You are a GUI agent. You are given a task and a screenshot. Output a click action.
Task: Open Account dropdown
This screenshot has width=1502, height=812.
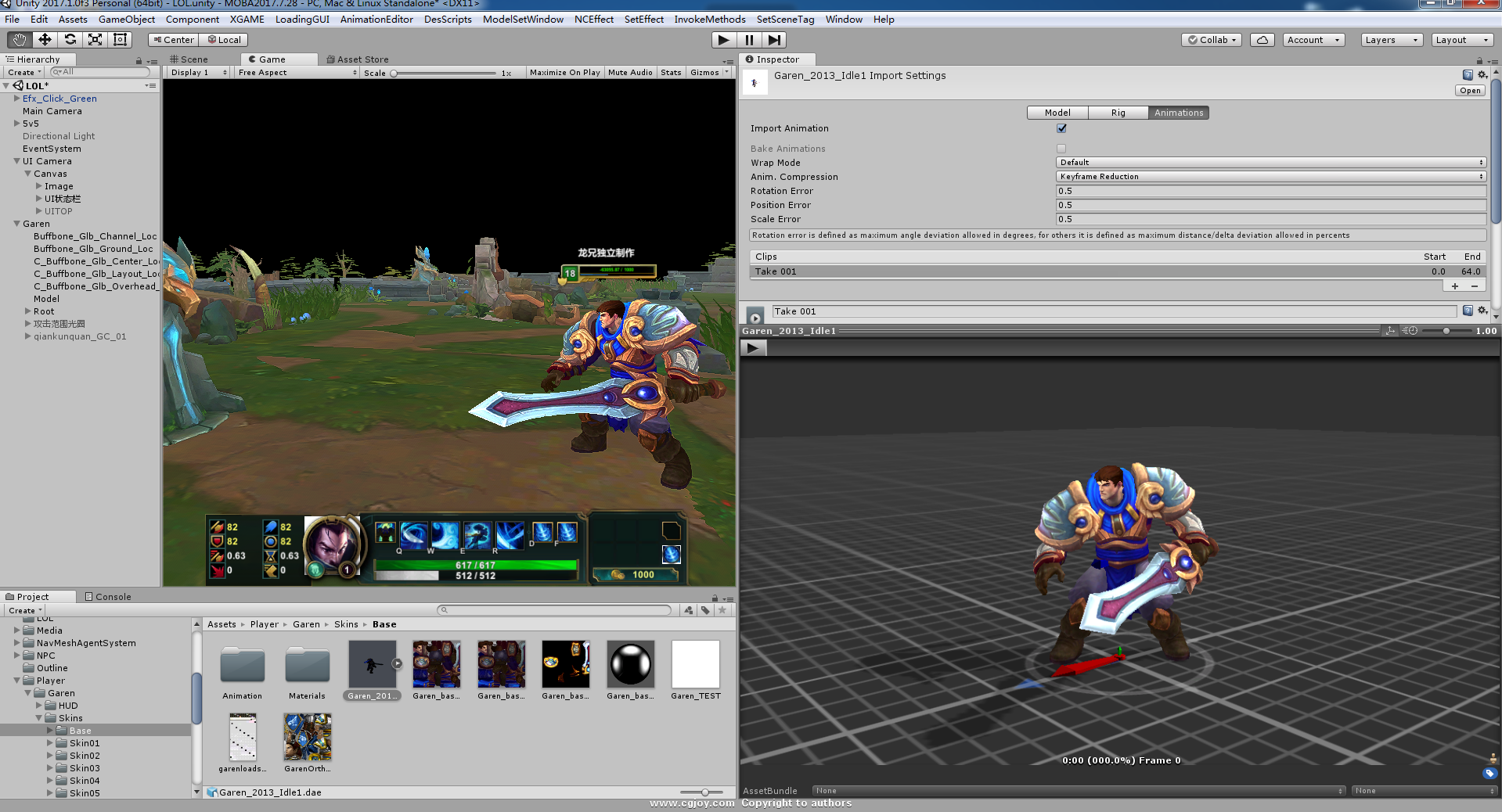point(1313,40)
